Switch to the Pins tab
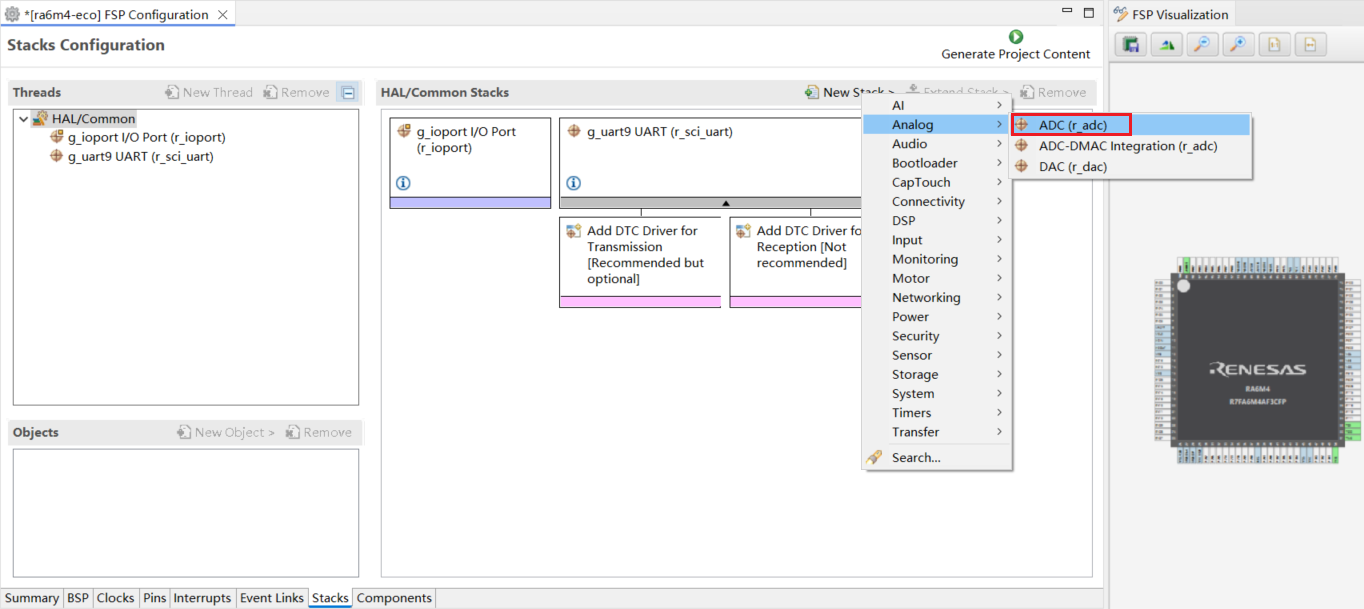 click(x=154, y=598)
